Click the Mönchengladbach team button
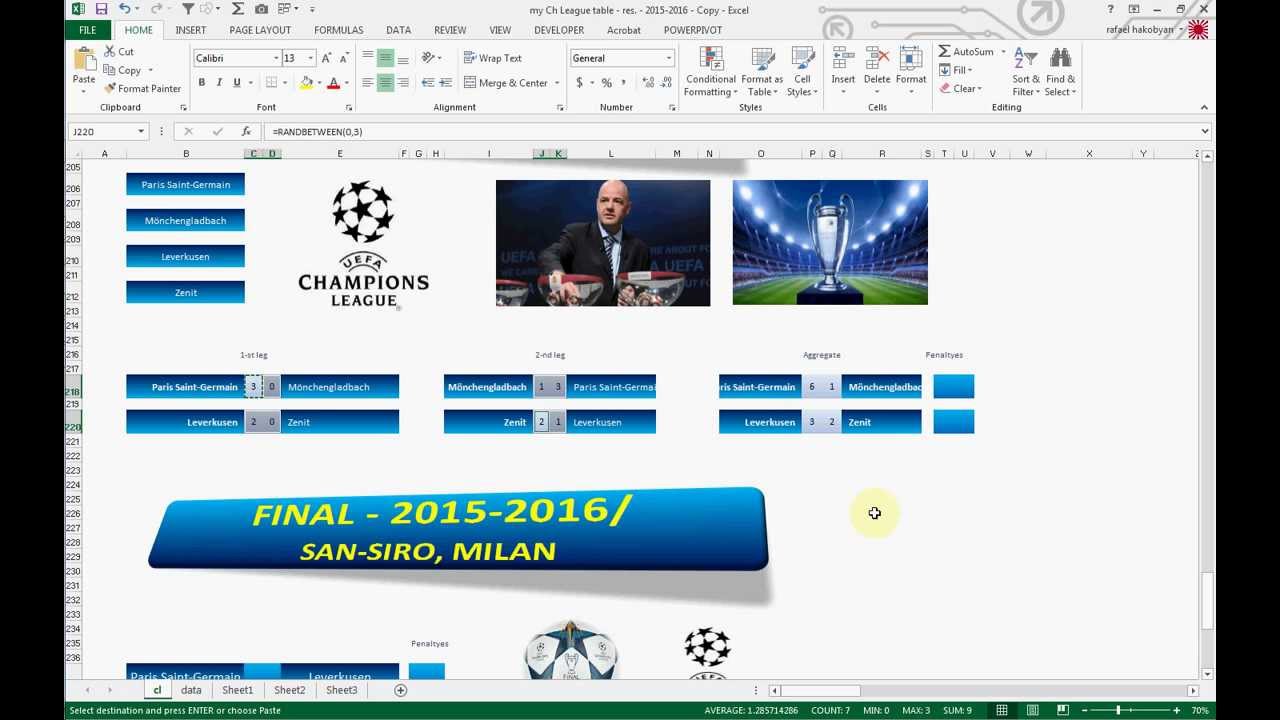This screenshot has width=1280, height=720. point(185,220)
